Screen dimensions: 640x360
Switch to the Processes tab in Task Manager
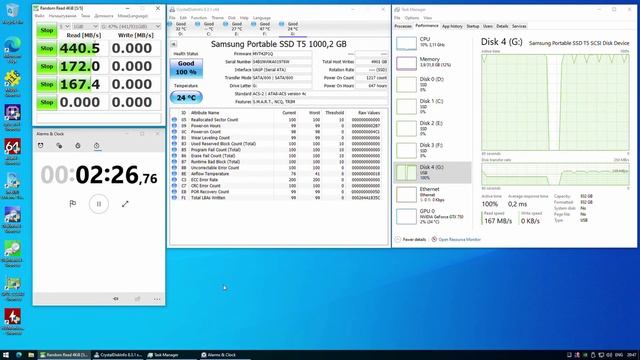(x=403, y=26)
